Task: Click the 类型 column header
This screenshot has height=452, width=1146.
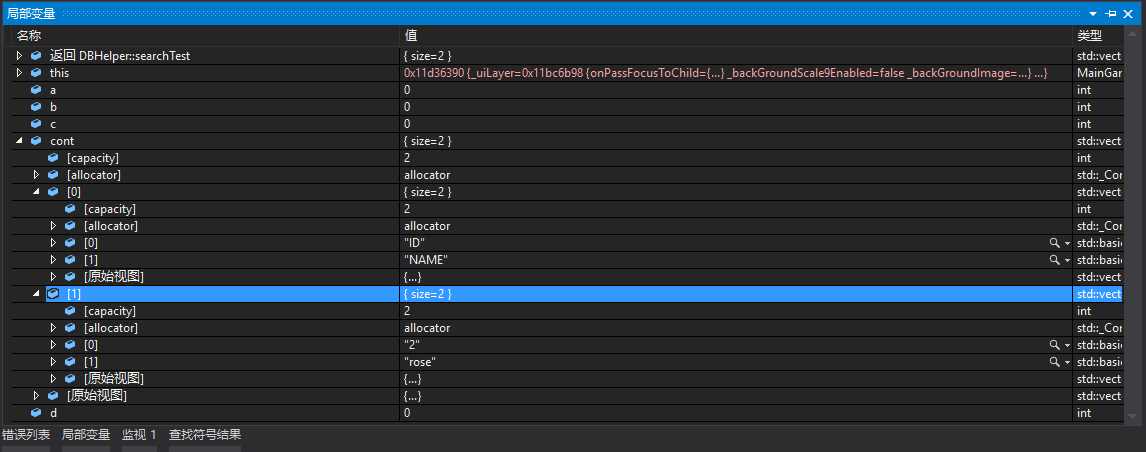Action: click(x=1098, y=35)
